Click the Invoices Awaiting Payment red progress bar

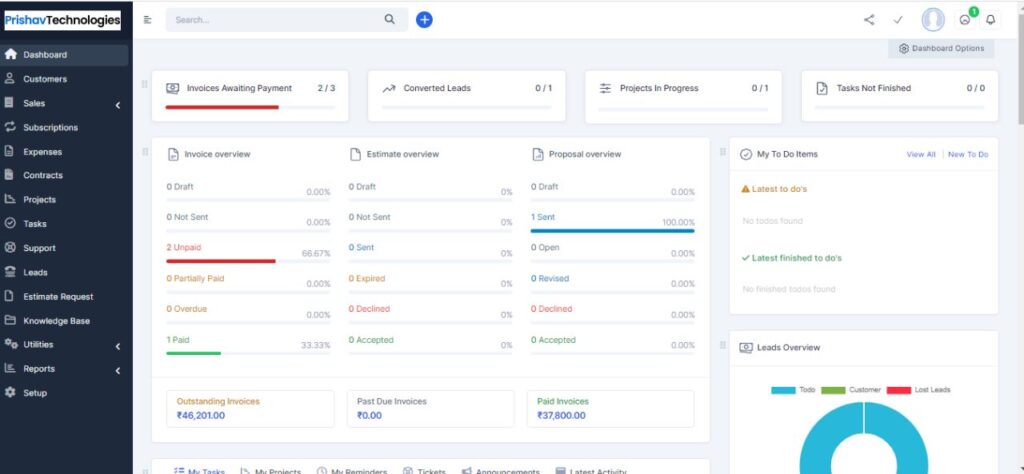(x=222, y=107)
